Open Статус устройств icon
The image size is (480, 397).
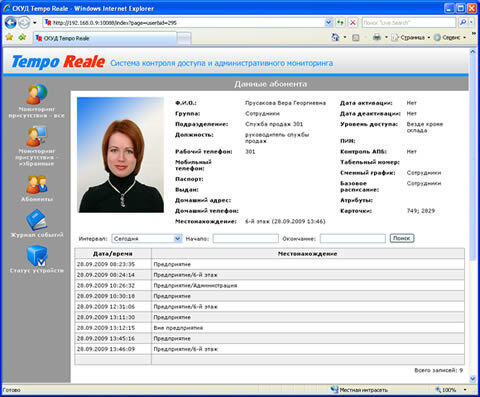[x=37, y=256]
